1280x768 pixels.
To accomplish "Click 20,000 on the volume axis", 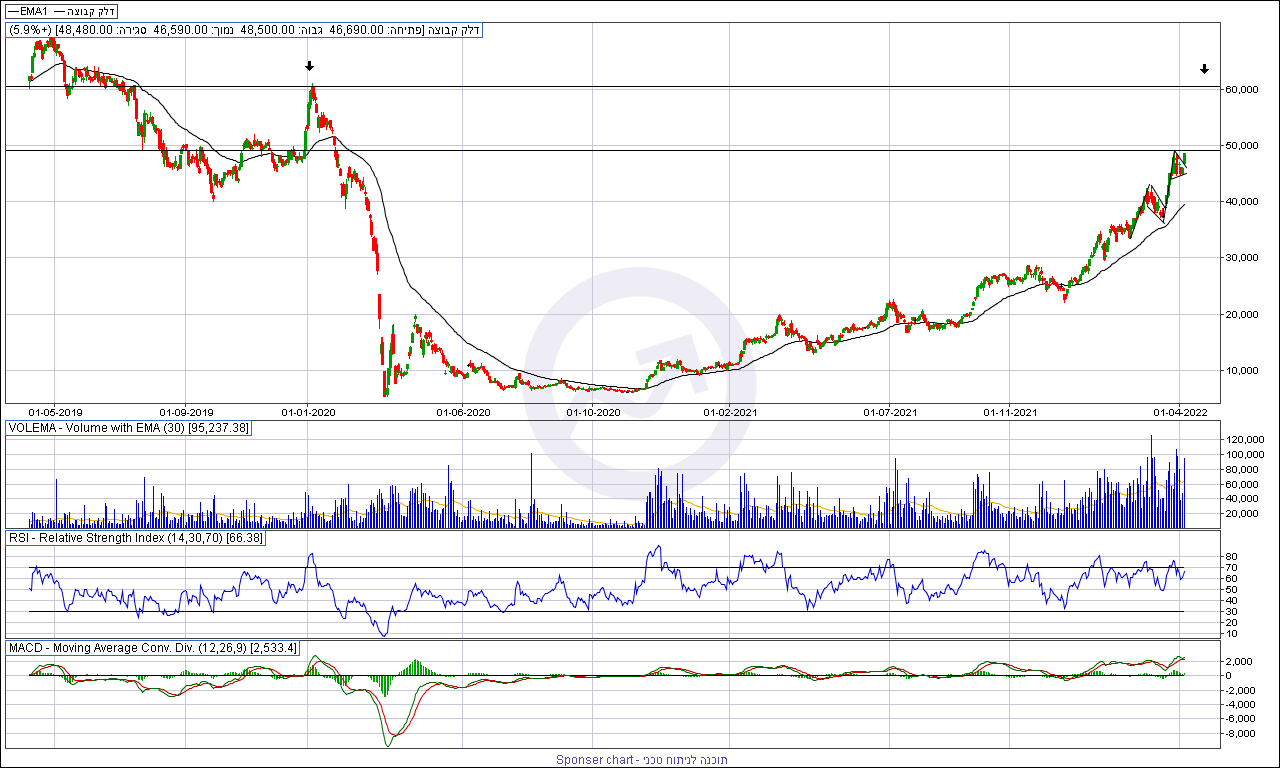I will (1242, 514).
